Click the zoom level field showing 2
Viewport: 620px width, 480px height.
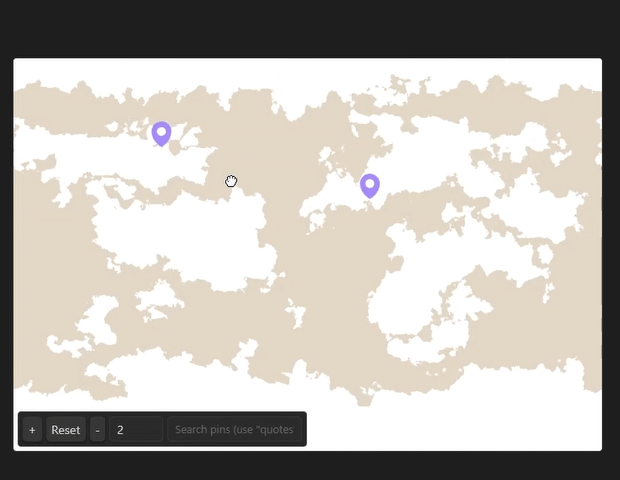[x=136, y=429]
